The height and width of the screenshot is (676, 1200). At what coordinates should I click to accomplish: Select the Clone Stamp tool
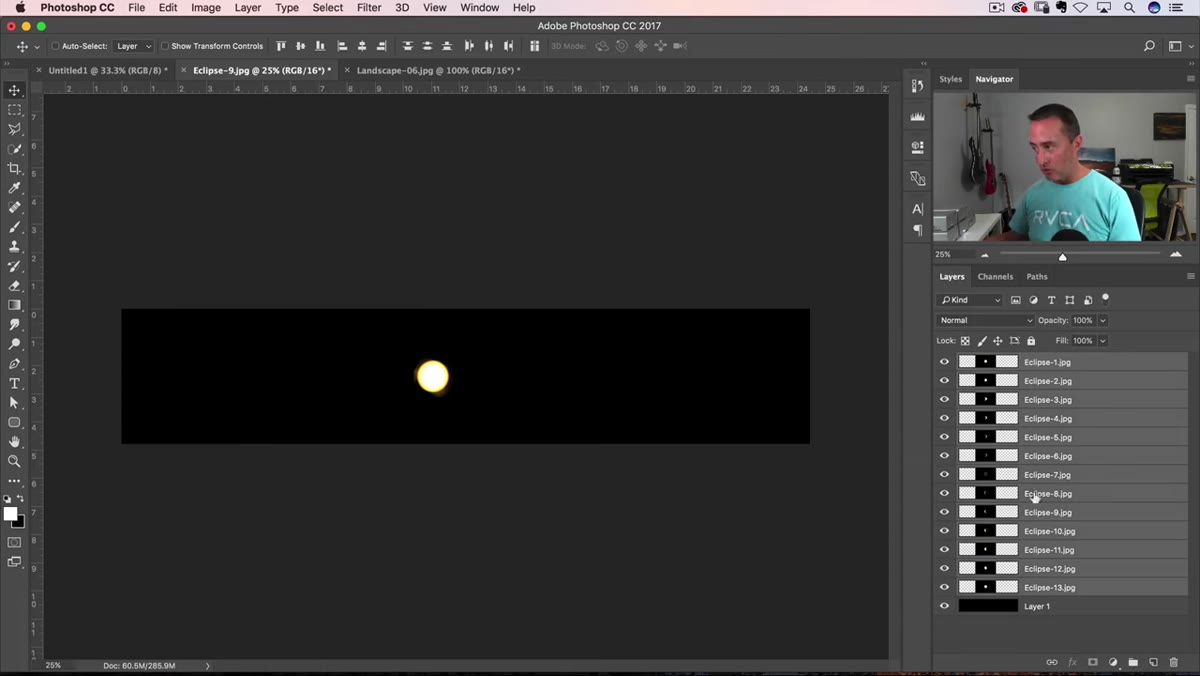pyautogui.click(x=14, y=246)
